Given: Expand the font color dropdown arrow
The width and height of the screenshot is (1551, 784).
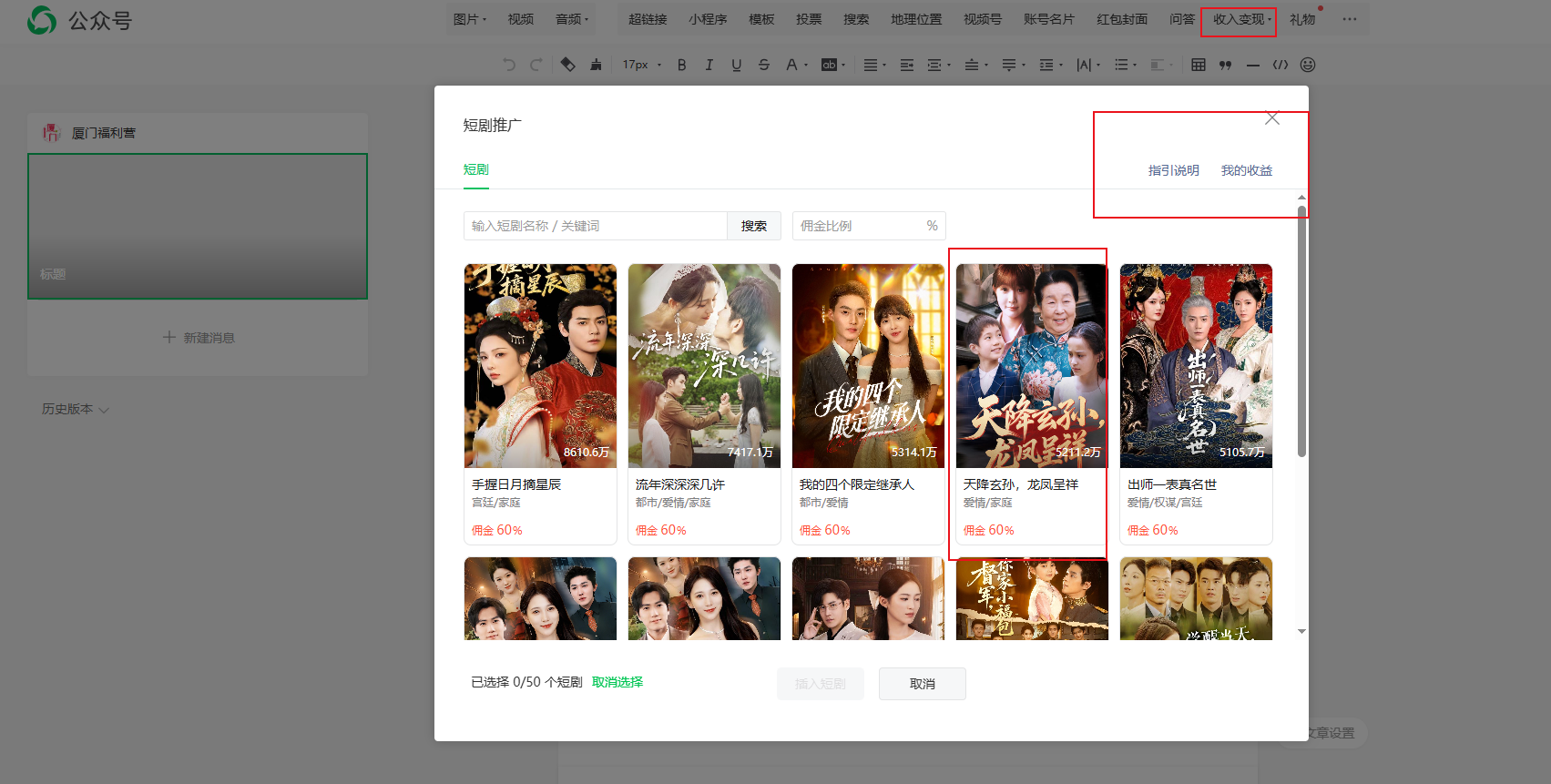Looking at the screenshot, I should (x=806, y=66).
